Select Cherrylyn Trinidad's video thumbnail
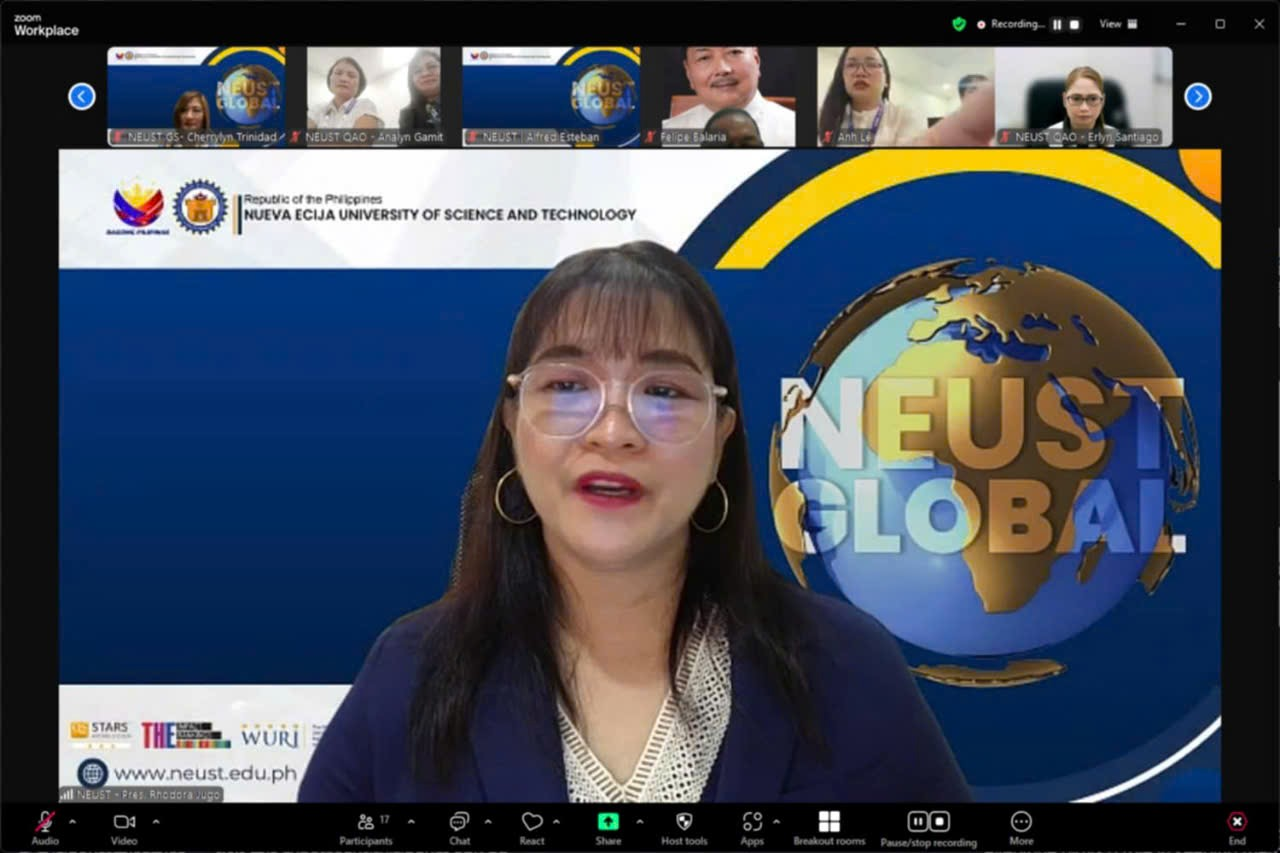The width and height of the screenshot is (1280, 853). [x=196, y=97]
